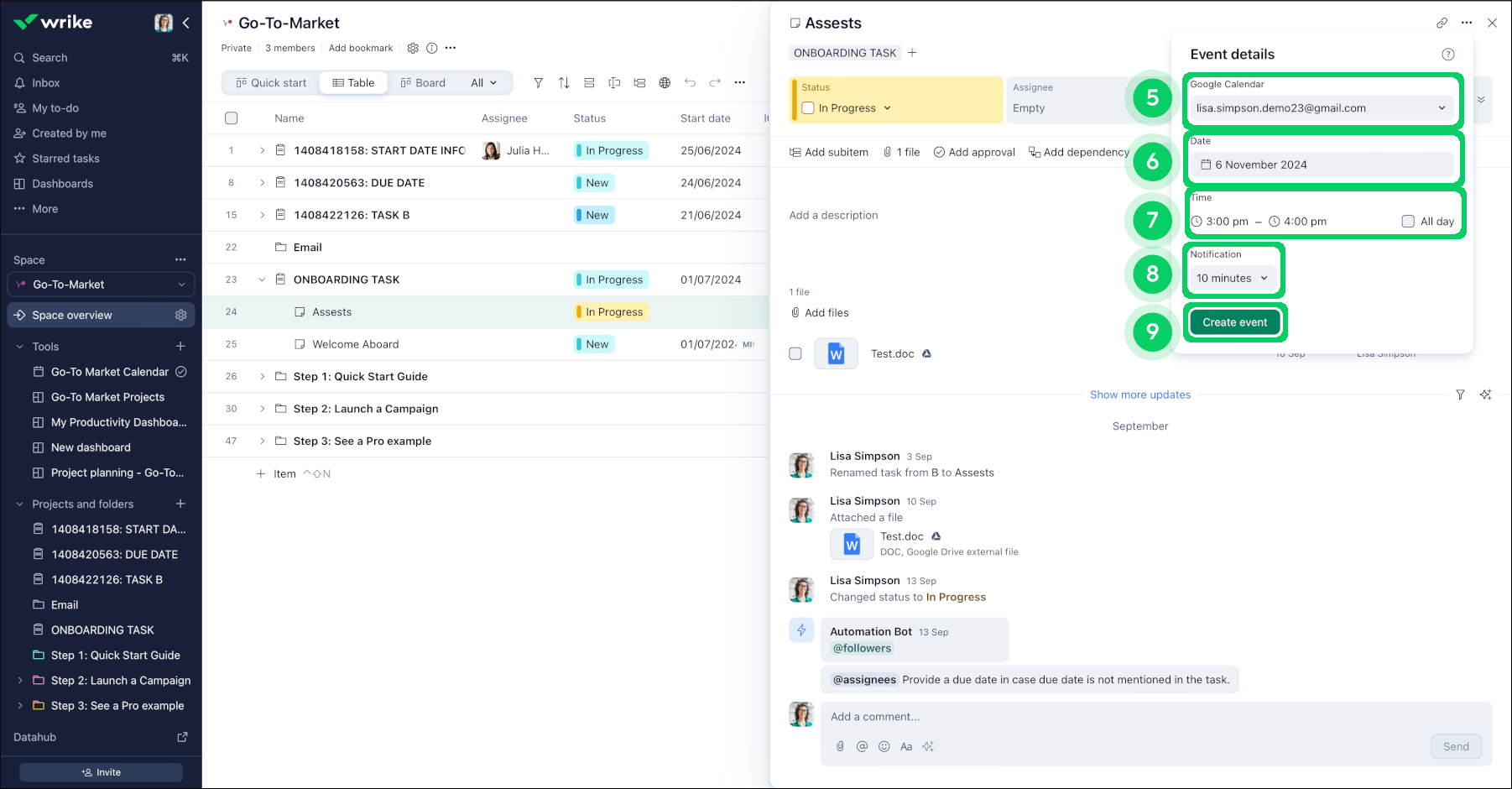Click the Create event button

coord(1234,322)
